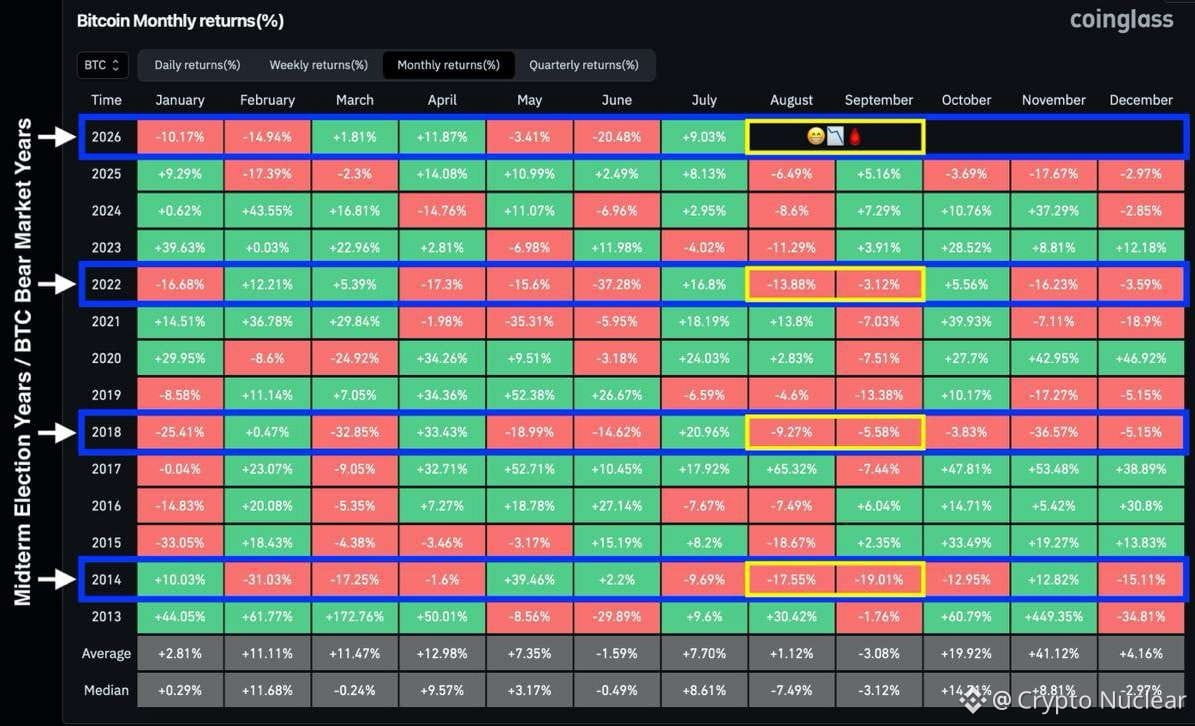Select the 2026 January cell -10.17%
Image resolution: width=1195 pixels, height=726 pixels.
click(181, 137)
